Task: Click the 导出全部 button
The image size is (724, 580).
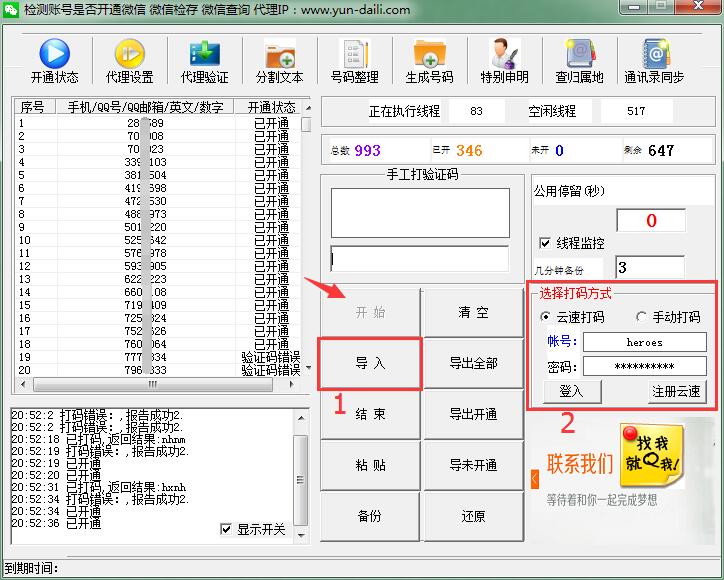Action: coord(474,363)
